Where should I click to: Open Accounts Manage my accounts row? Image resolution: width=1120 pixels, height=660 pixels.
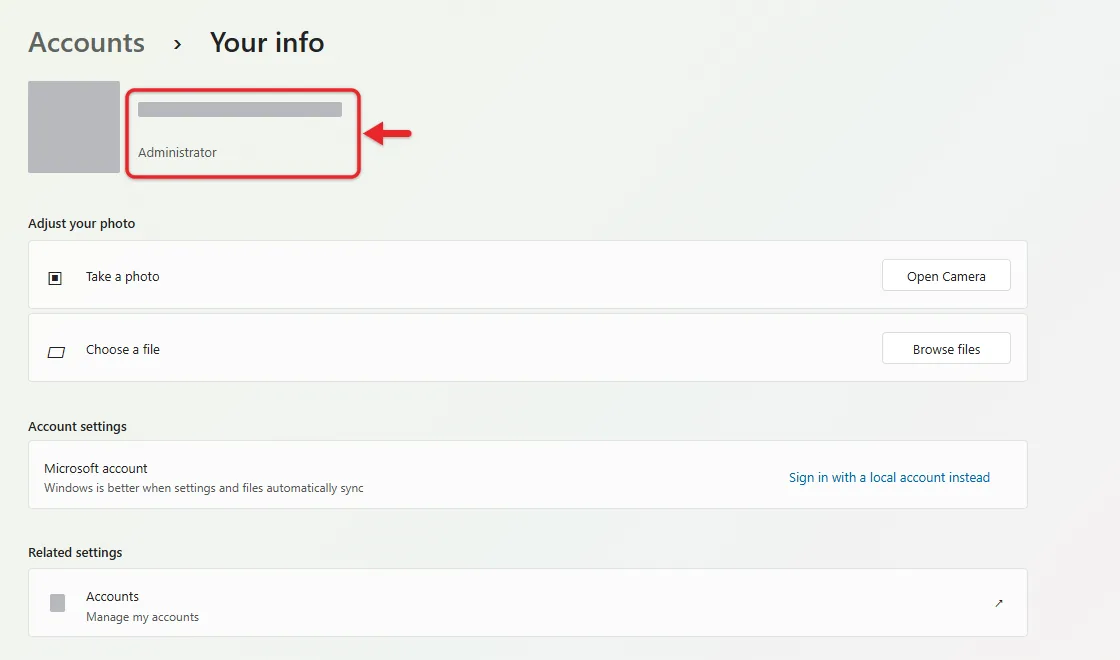[x=527, y=603]
